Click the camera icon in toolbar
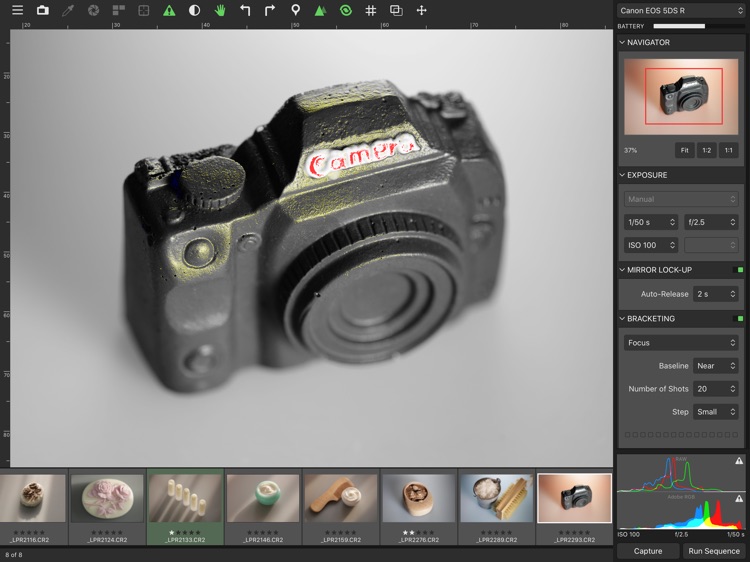Screen dimensions: 750x562 click(43, 10)
